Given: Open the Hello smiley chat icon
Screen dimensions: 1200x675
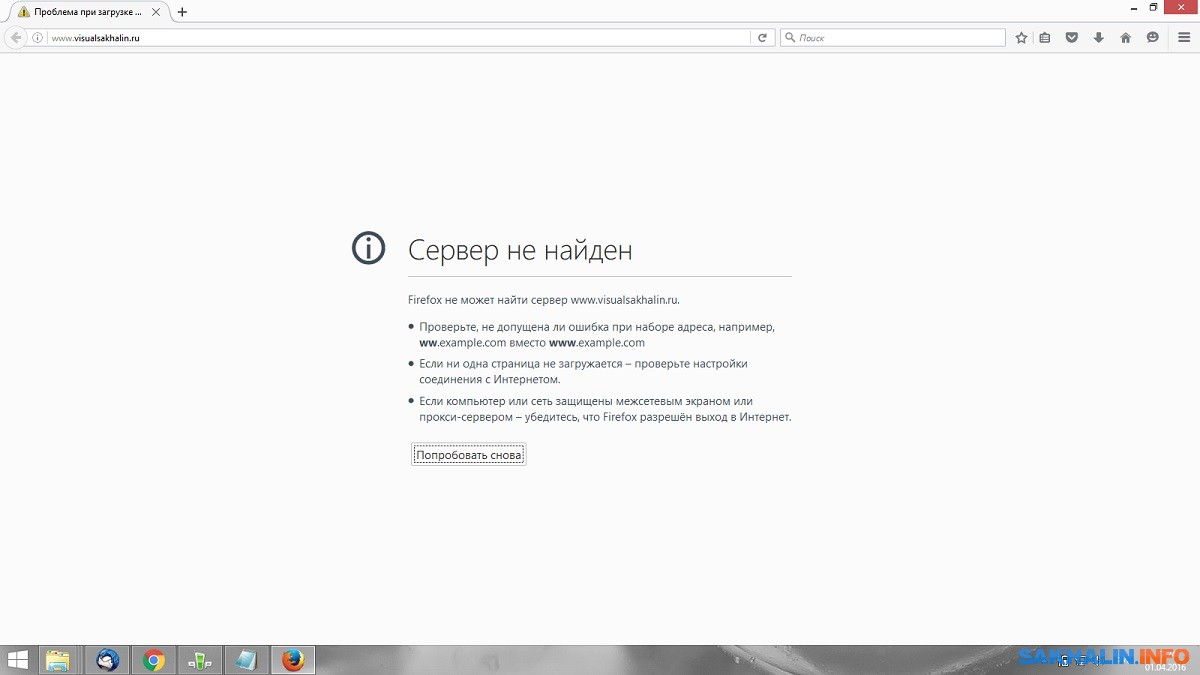Looking at the screenshot, I should 1153,38.
